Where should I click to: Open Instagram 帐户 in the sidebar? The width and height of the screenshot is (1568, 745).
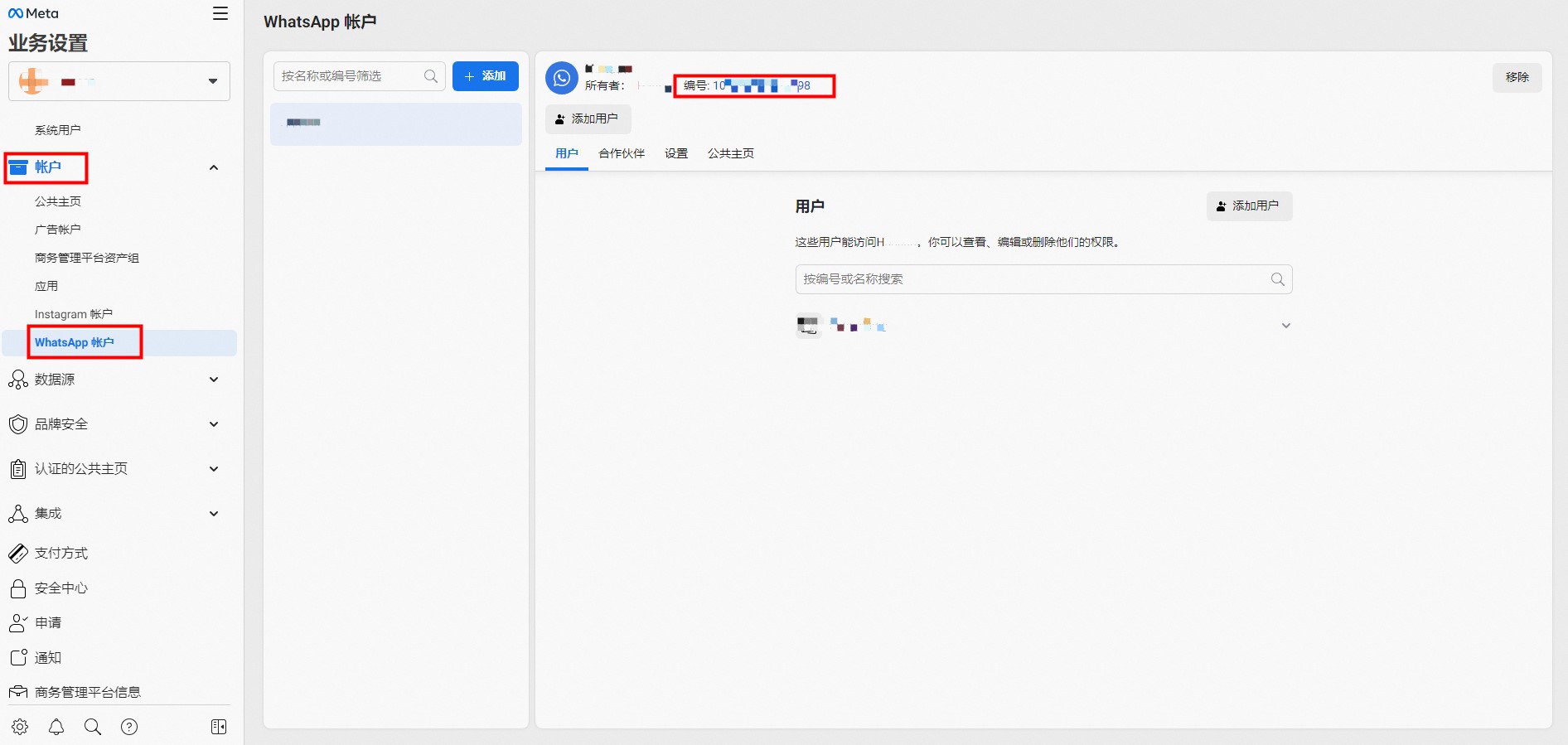pyautogui.click(x=73, y=314)
